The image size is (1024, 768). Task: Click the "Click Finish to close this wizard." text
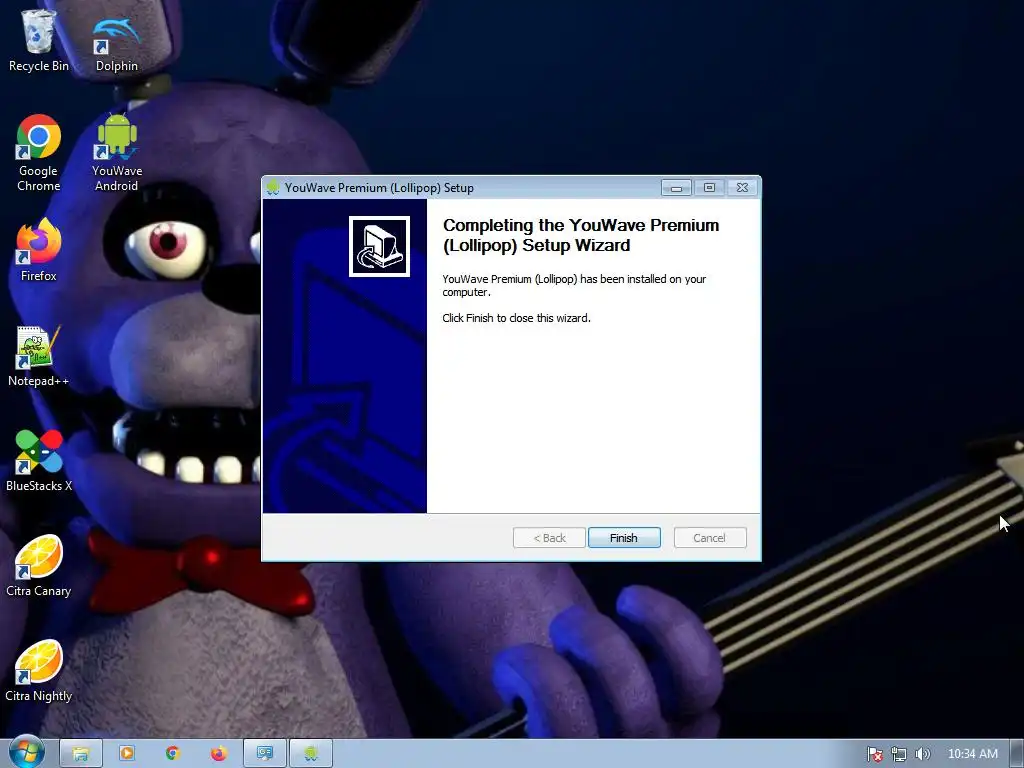coord(516,318)
